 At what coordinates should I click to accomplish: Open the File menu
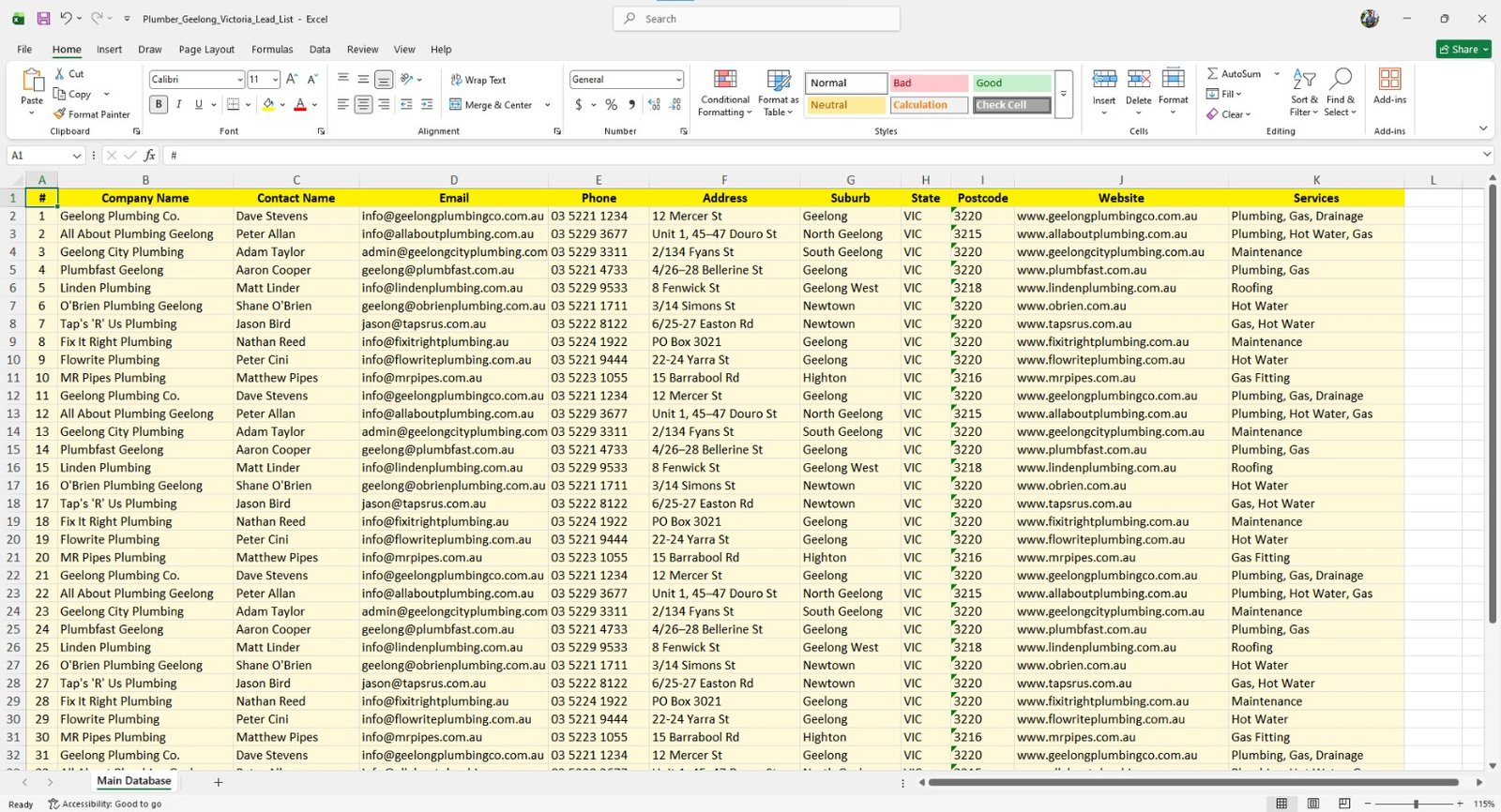pos(24,49)
